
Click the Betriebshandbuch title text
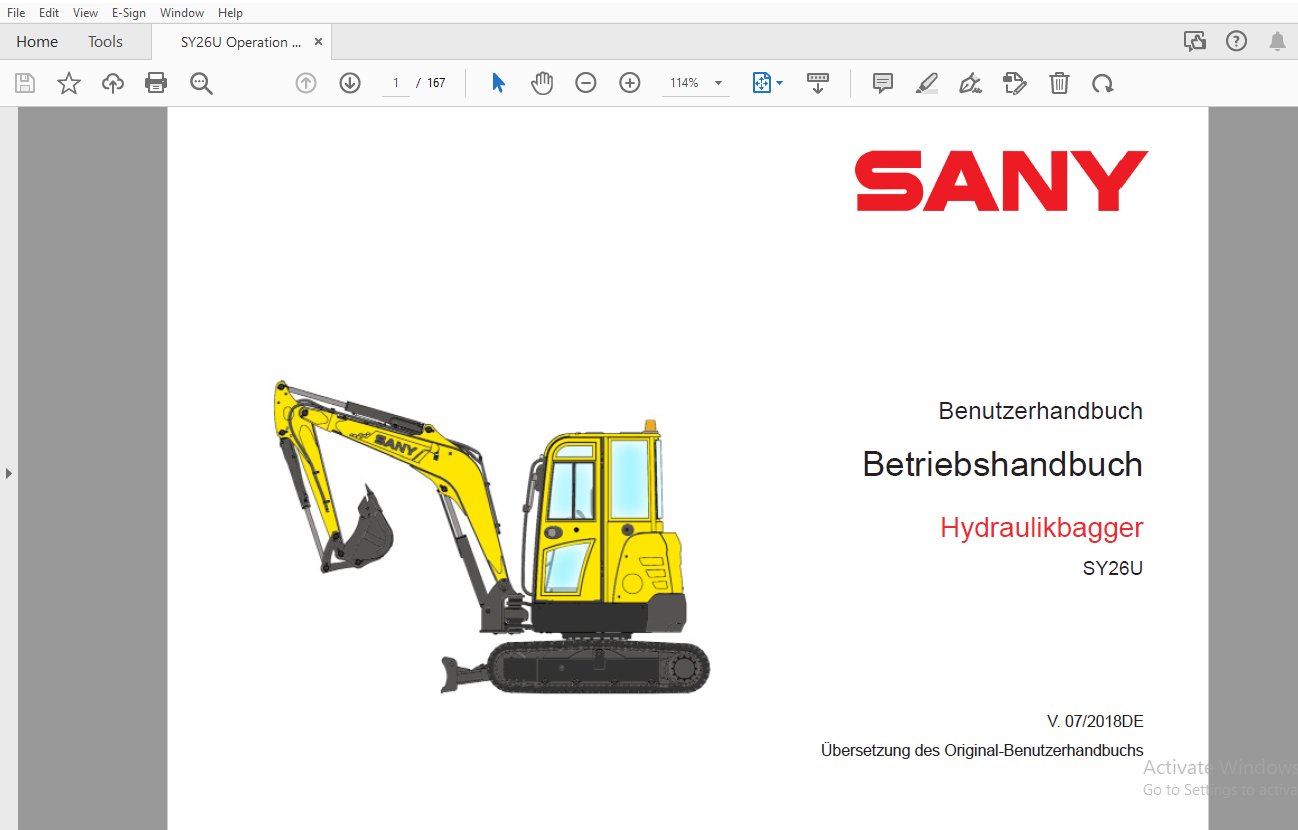1002,464
